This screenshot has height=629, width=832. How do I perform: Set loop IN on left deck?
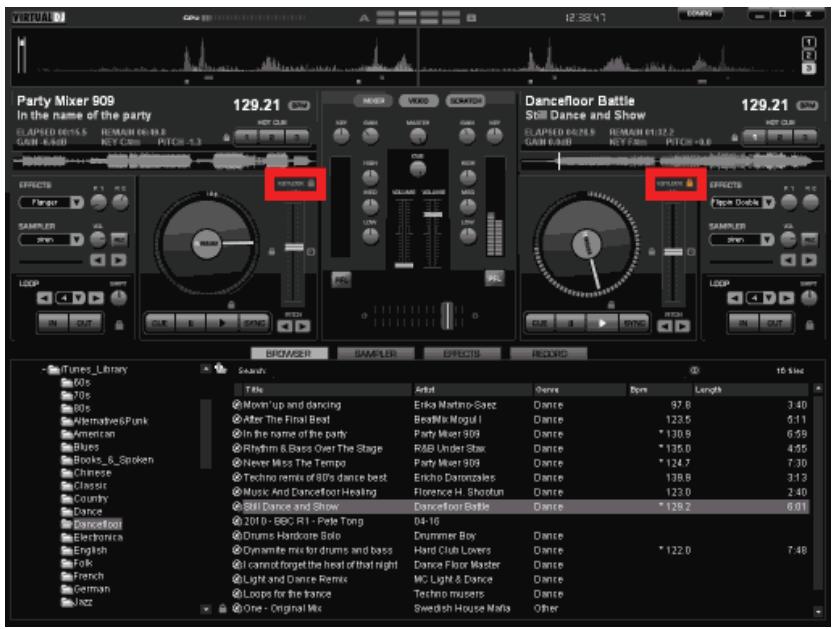click(53, 323)
